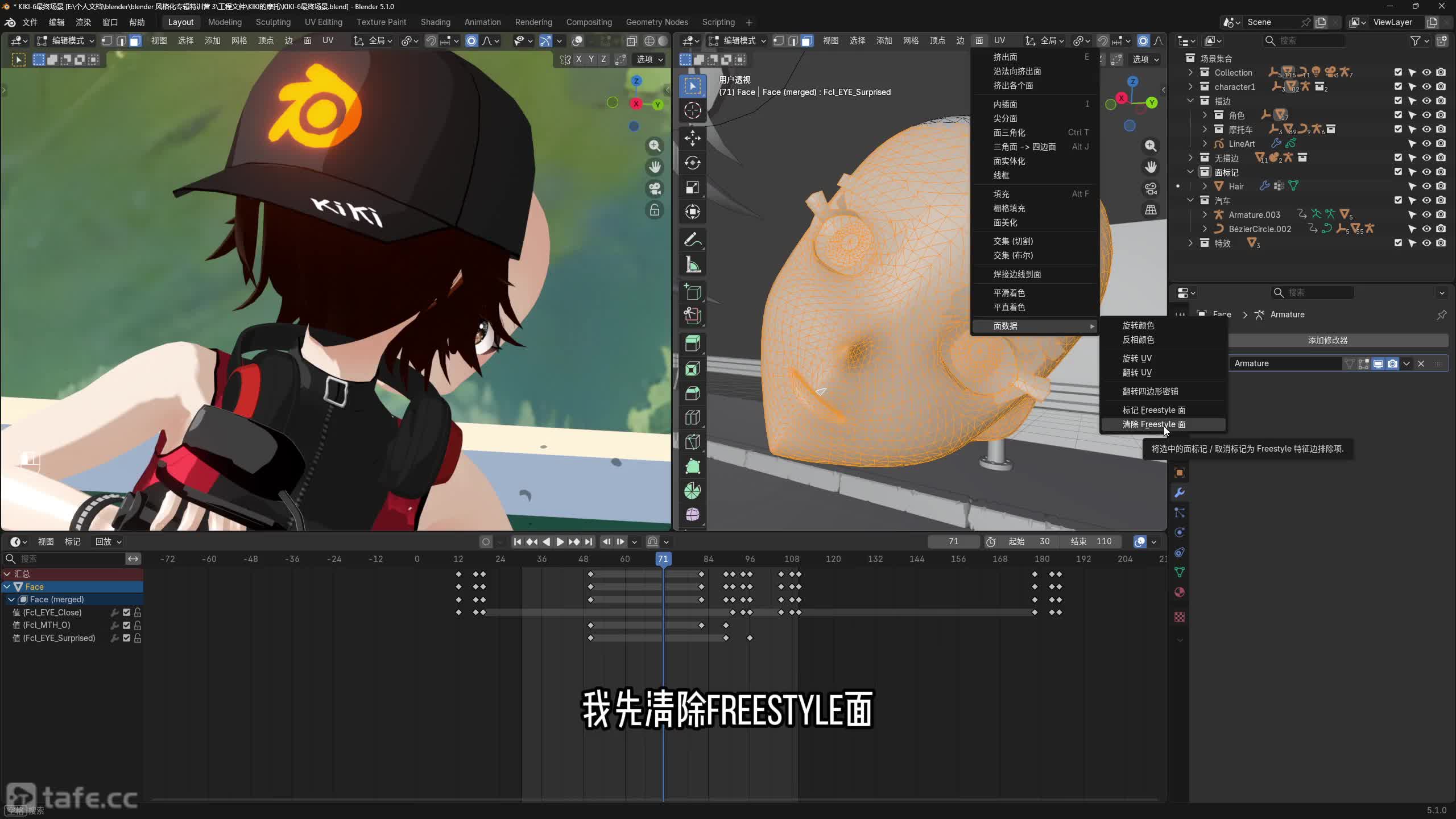Select the Scale tool in right viewport toolbar
Image resolution: width=1456 pixels, height=819 pixels.
coord(692,188)
